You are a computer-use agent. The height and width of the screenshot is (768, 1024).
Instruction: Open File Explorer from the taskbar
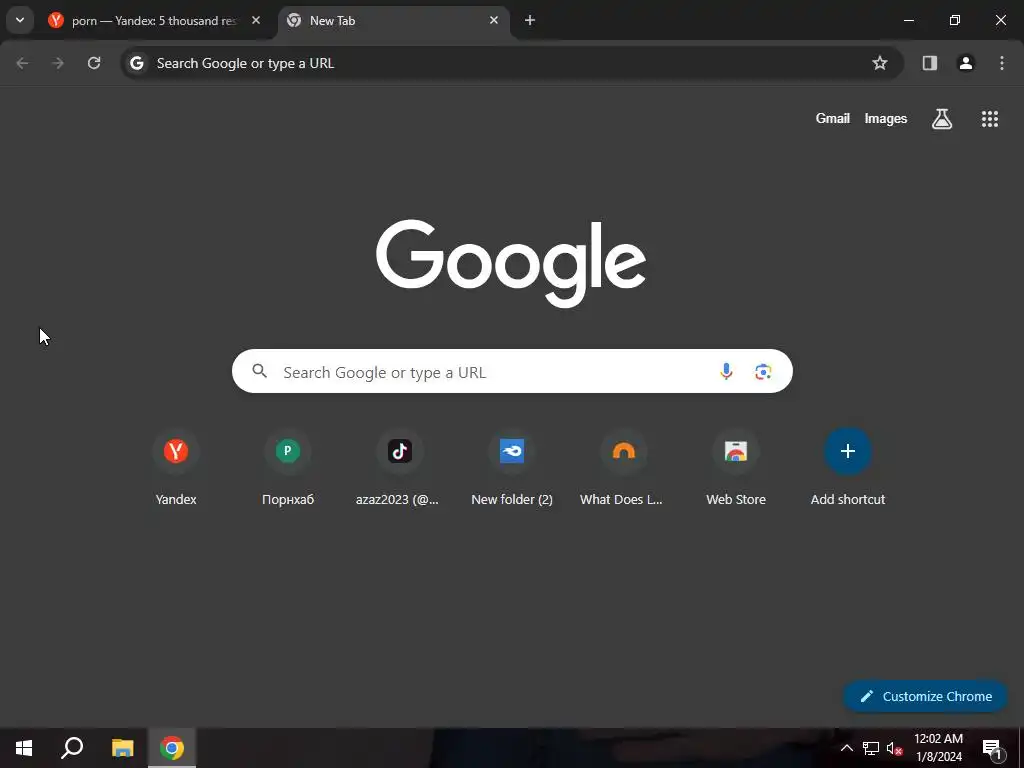(x=122, y=748)
